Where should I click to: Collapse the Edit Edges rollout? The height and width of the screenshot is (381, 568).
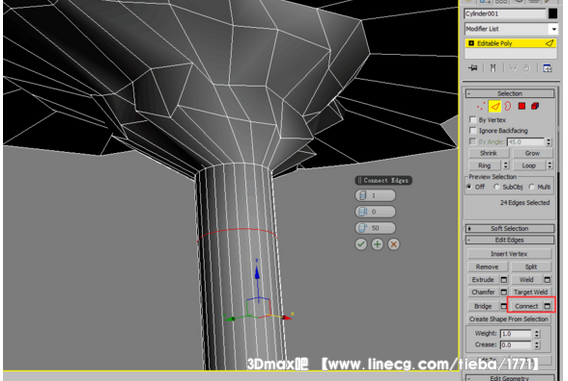pos(510,240)
